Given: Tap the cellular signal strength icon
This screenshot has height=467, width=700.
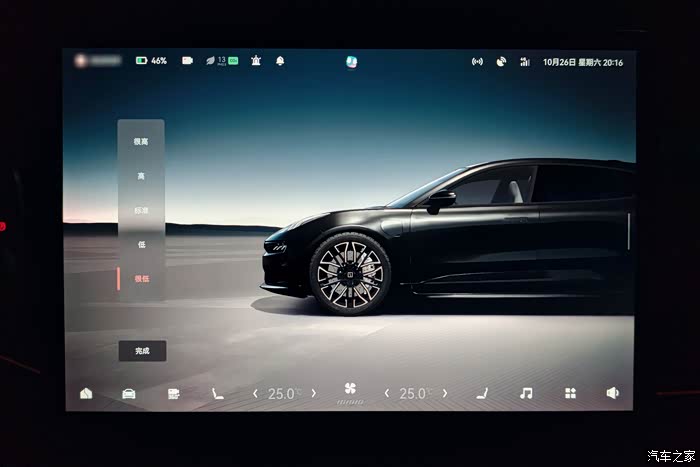Looking at the screenshot, I should [525, 62].
